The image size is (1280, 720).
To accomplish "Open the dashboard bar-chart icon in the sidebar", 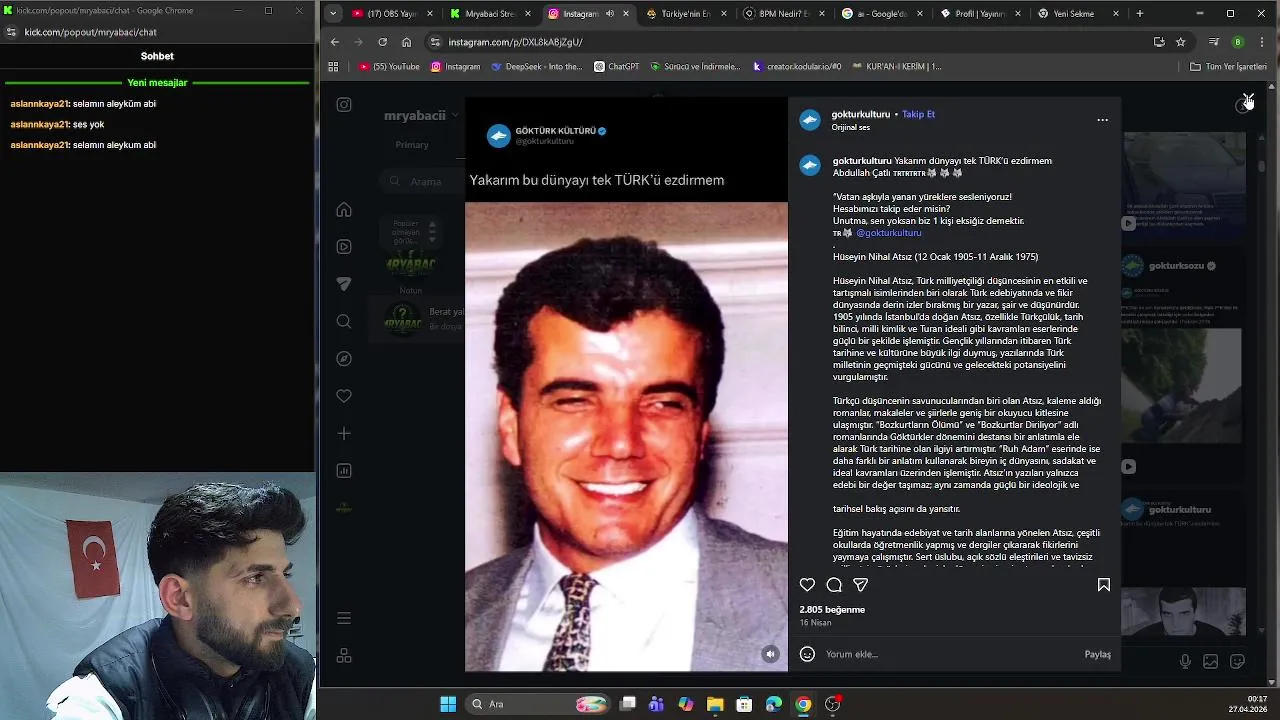I will (344, 471).
